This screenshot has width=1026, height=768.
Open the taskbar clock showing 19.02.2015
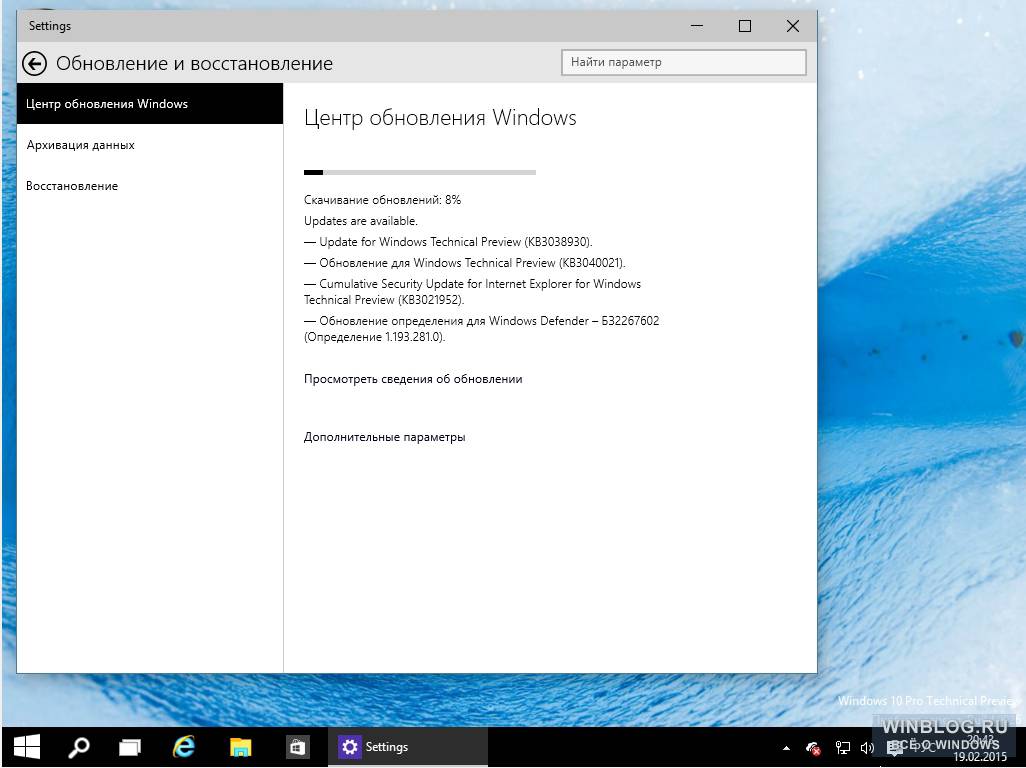[980, 748]
